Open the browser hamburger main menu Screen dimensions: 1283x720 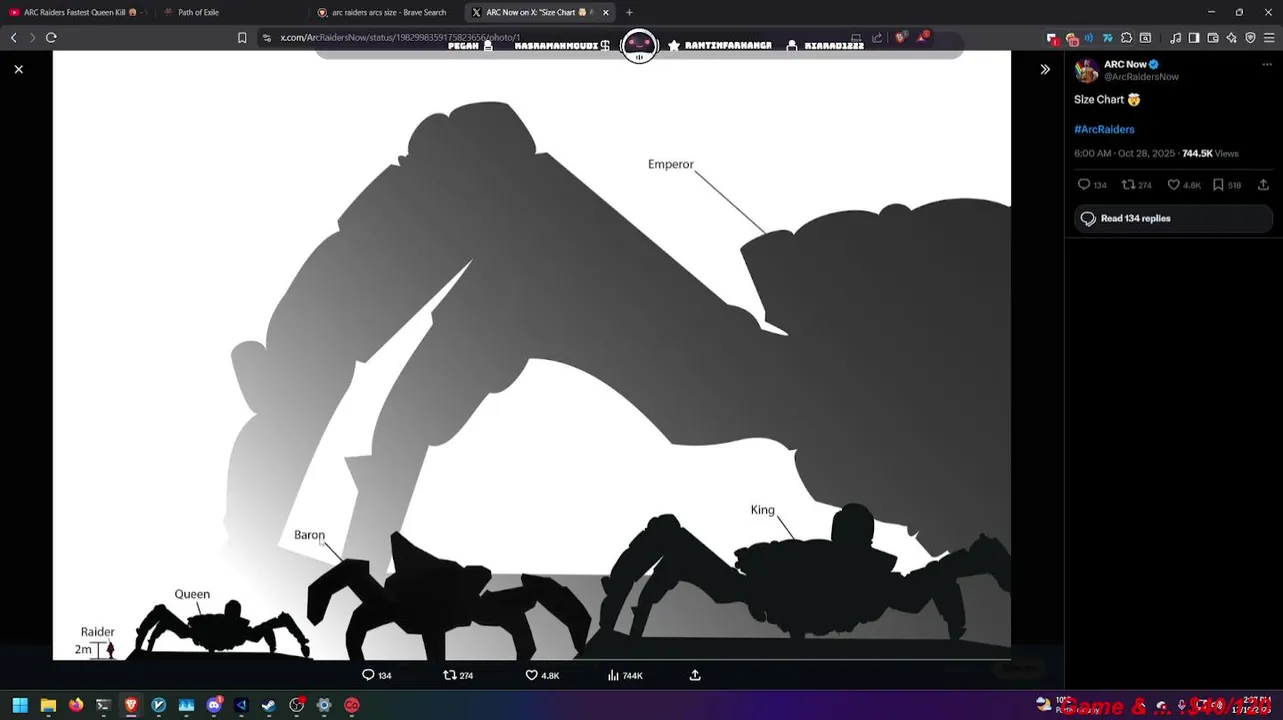1269,38
